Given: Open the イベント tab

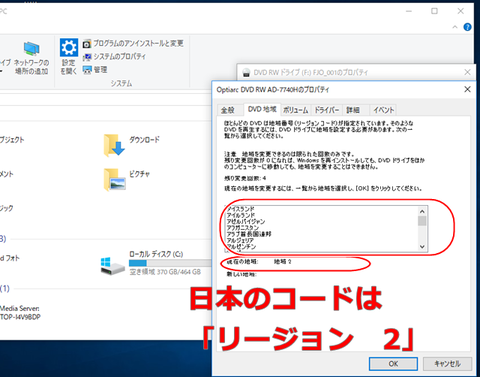Looking at the screenshot, I should [383, 110].
